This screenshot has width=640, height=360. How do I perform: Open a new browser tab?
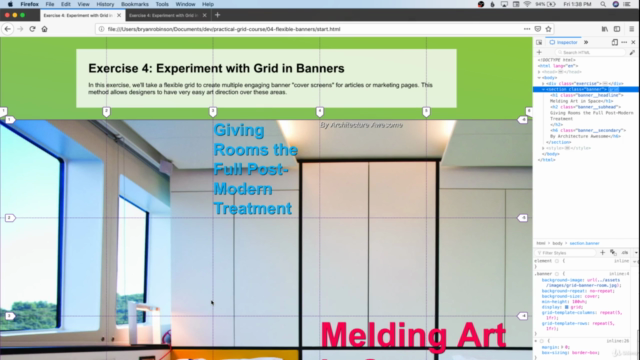218,15
